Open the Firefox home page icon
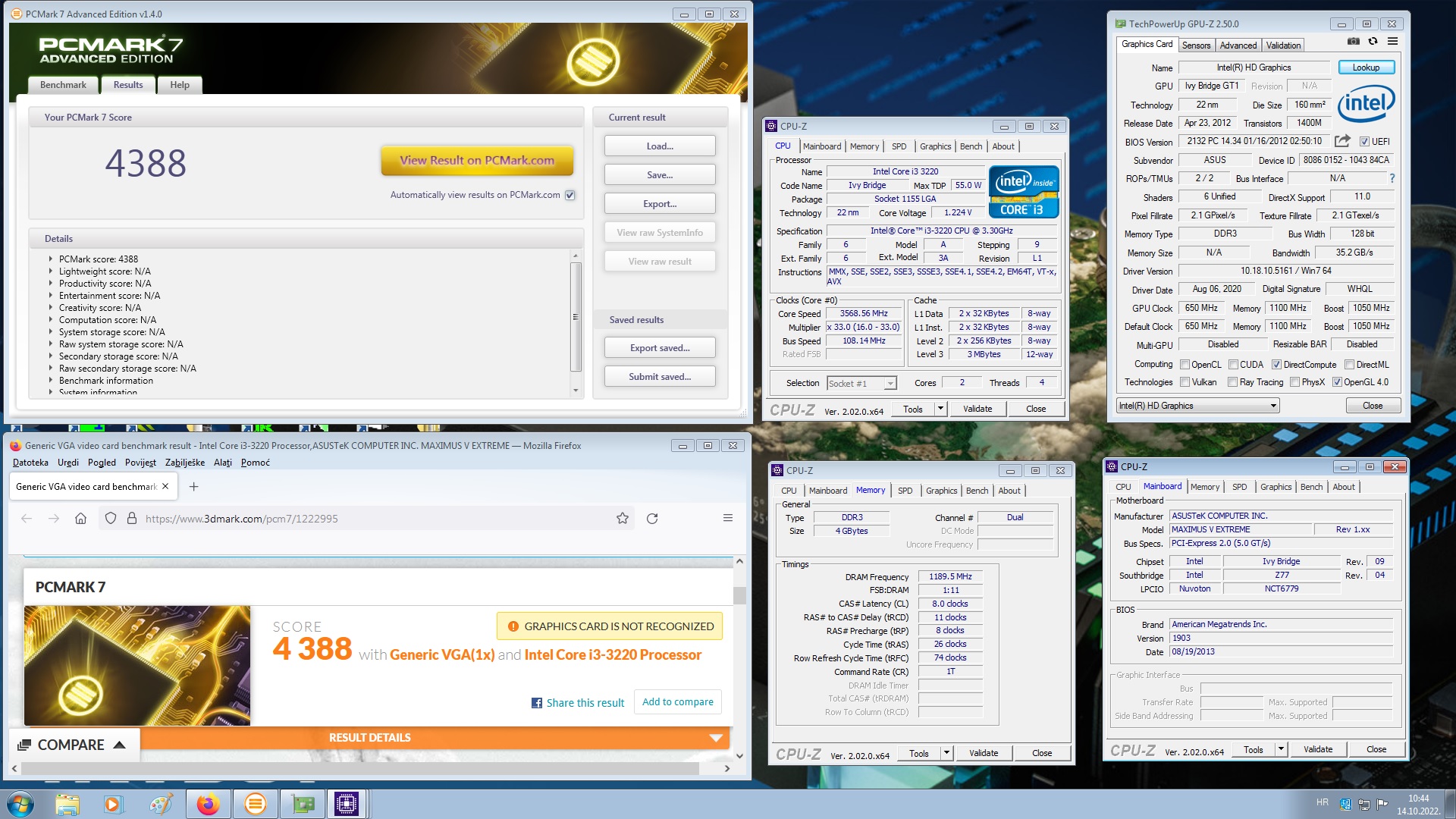Viewport: 1456px width, 819px height. pyautogui.click(x=80, y=519)
